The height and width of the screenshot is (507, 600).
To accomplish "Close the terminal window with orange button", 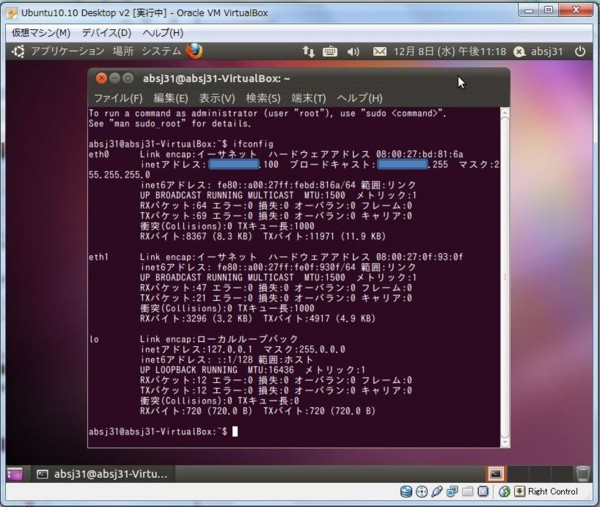I will [101, 78].
